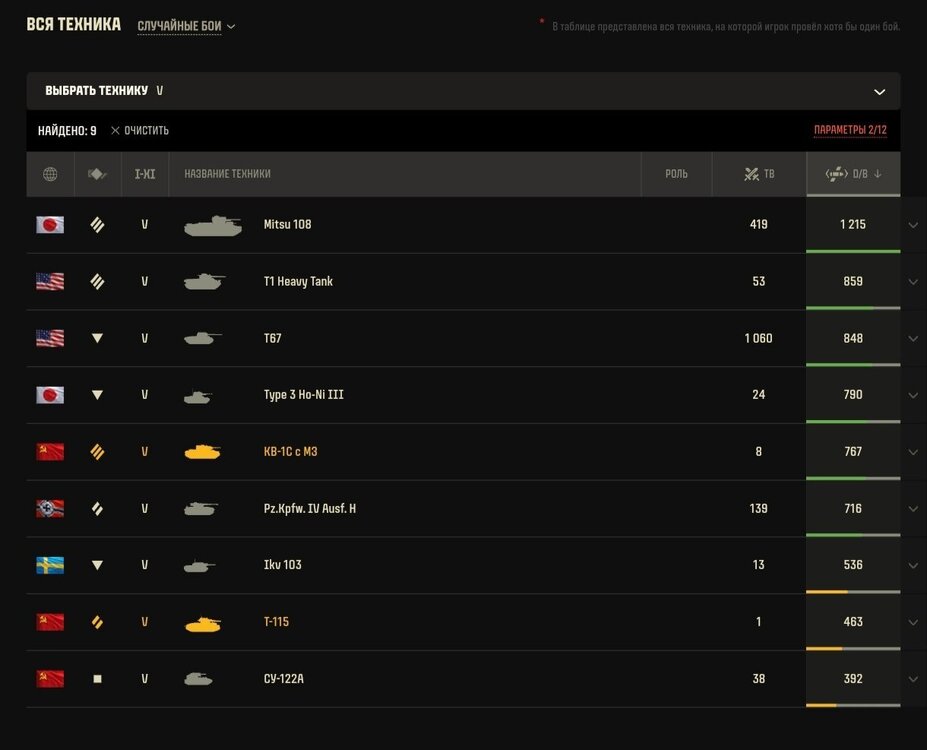The height and width of the screenshot is (750, 927).
Task: Expand the T1 Heavy Tank row chevron
Action: click(913, 282)
